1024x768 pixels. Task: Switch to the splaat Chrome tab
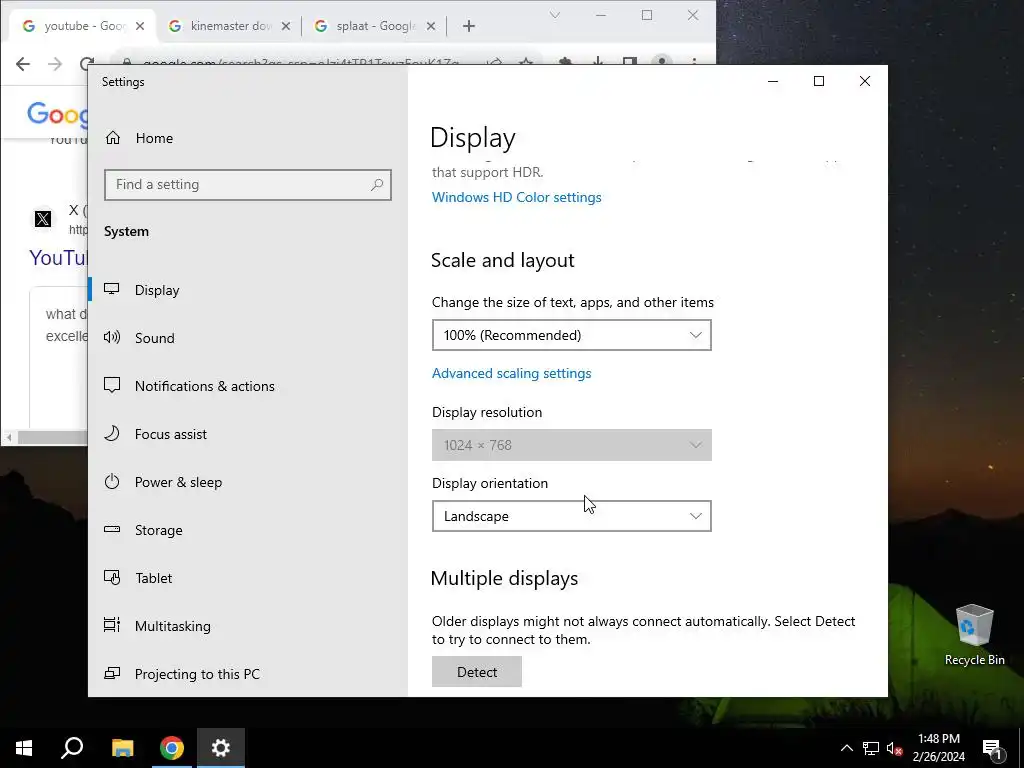375,26
